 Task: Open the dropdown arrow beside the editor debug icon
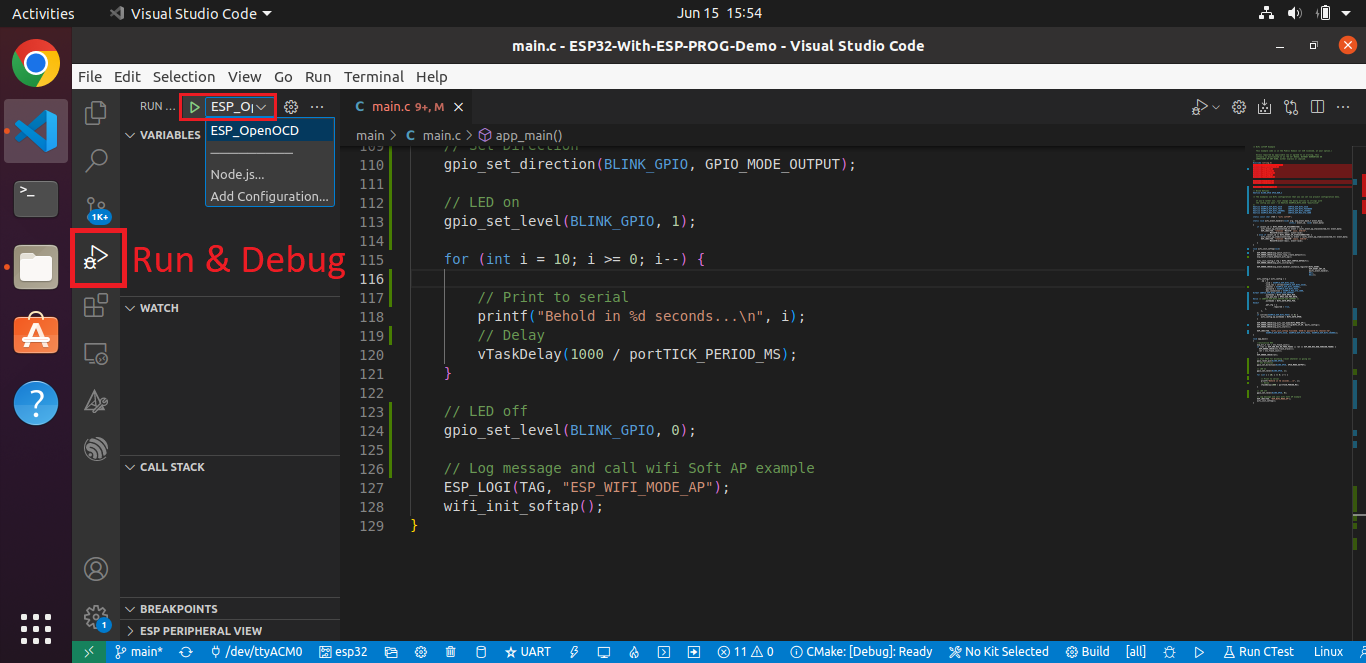coord(1216,107)
